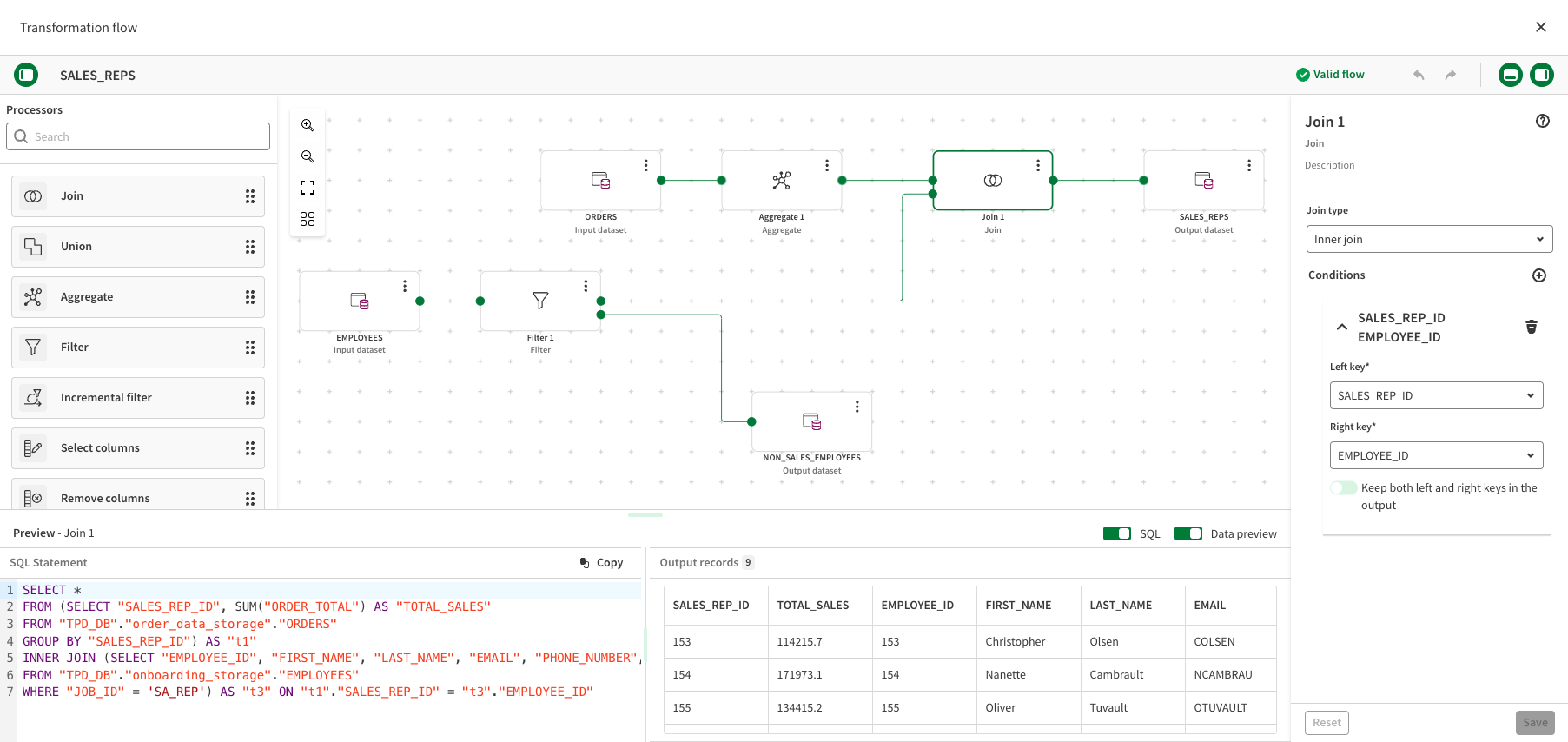Click the Valid flow status
Image resolution: width=1568 pixels, height=742 pixels.
[1330, 75]
